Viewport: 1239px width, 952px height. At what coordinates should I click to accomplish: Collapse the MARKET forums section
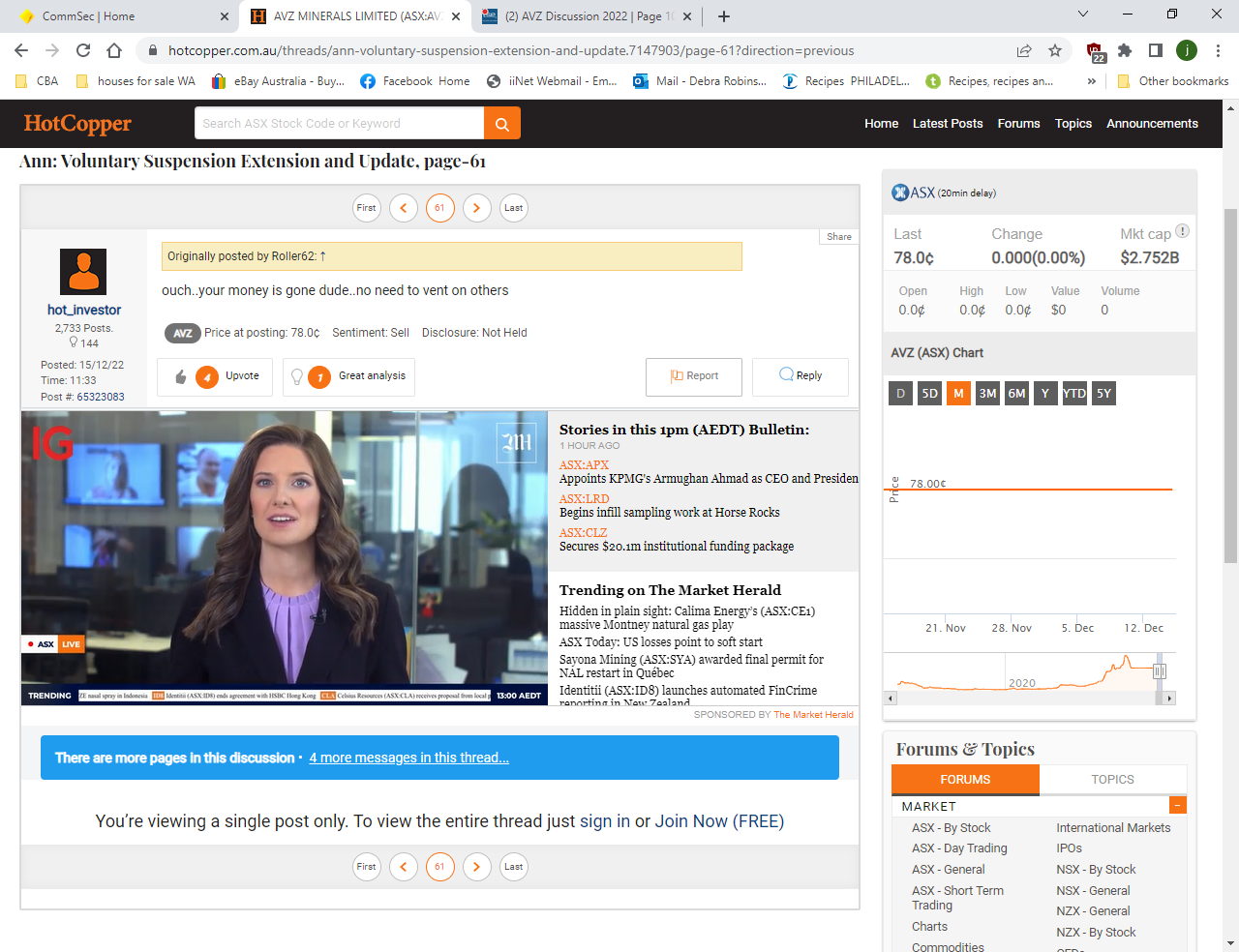(1177, 806)
